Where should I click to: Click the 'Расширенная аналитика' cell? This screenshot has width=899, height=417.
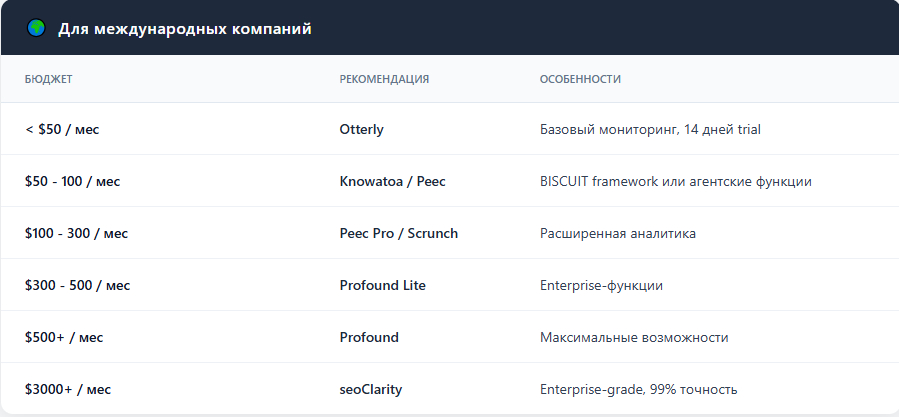point(617,233)
